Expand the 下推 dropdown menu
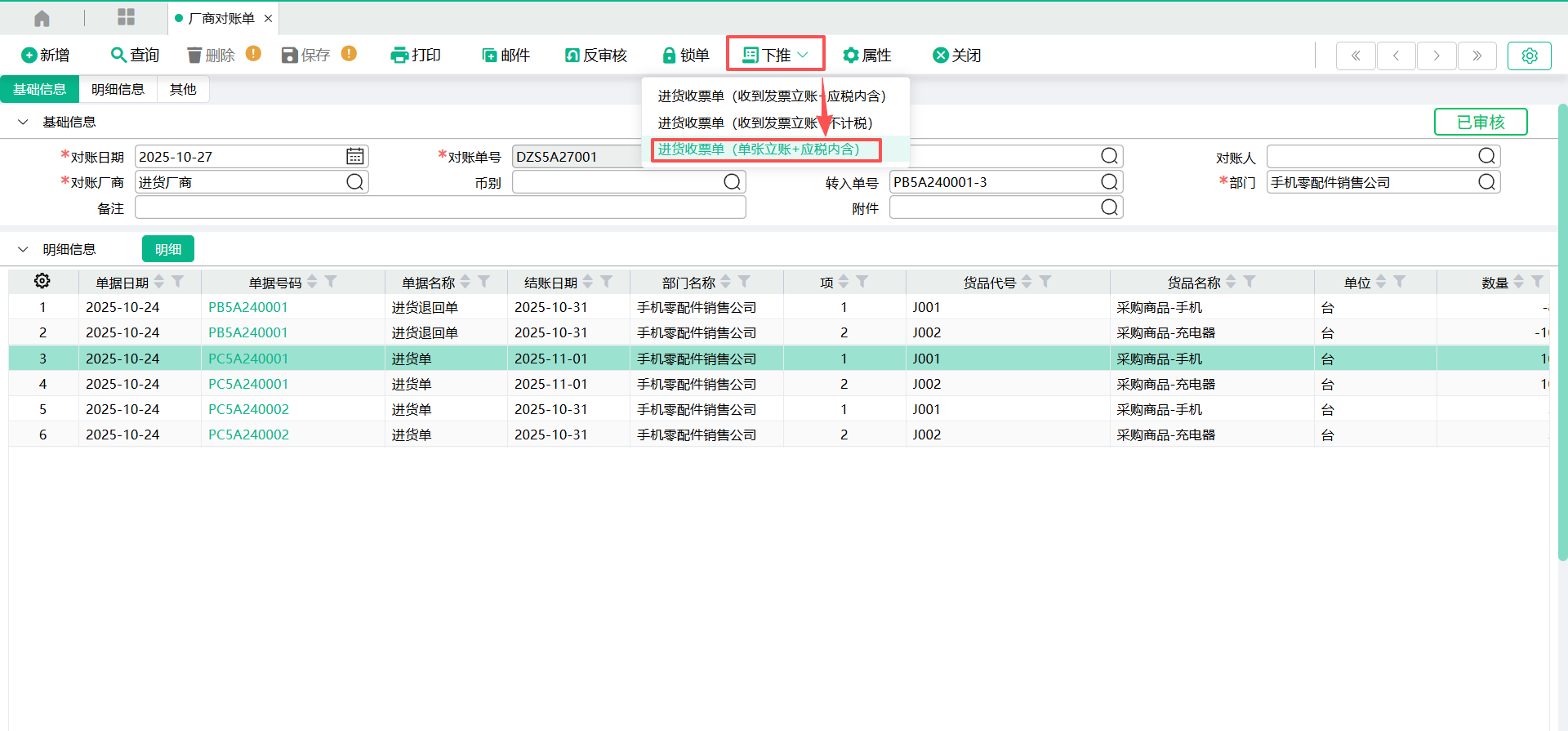1568x731 pixels. (x=776, y=56)
